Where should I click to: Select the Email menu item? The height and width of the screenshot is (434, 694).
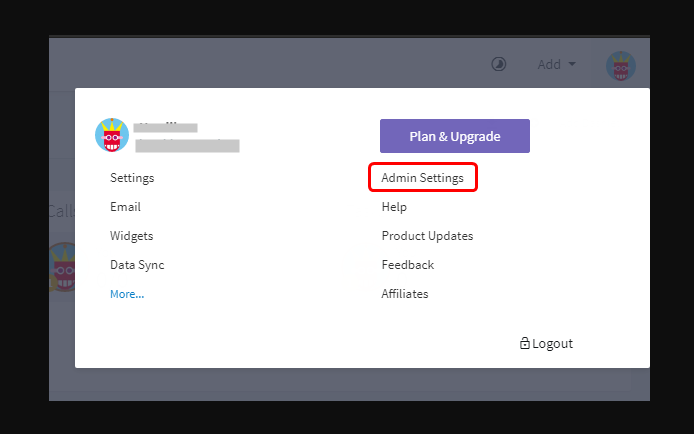[125, 207]
